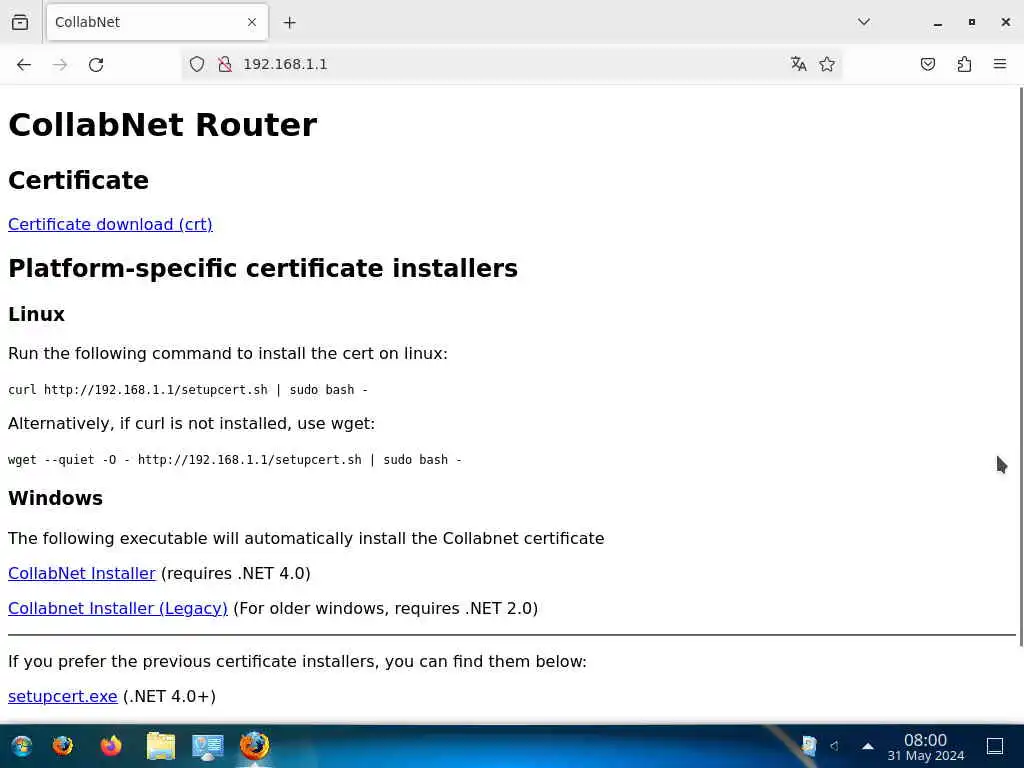
Task: Open the notification center icon
Action: point(995,746)
